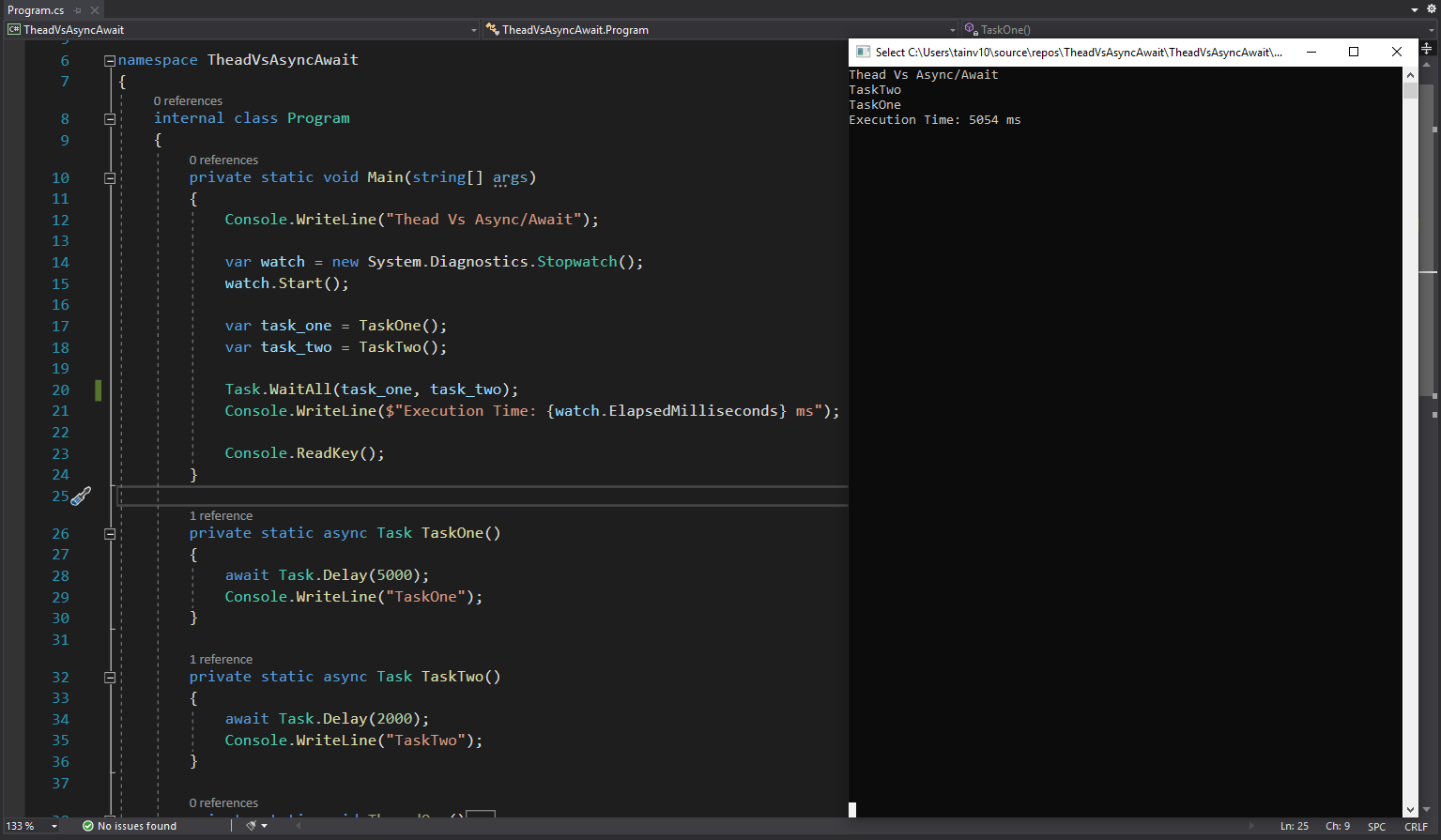Viewport: 1441px width, 840px height.
Task: Click the code cleanup broom icon
Action: (251, 826)
